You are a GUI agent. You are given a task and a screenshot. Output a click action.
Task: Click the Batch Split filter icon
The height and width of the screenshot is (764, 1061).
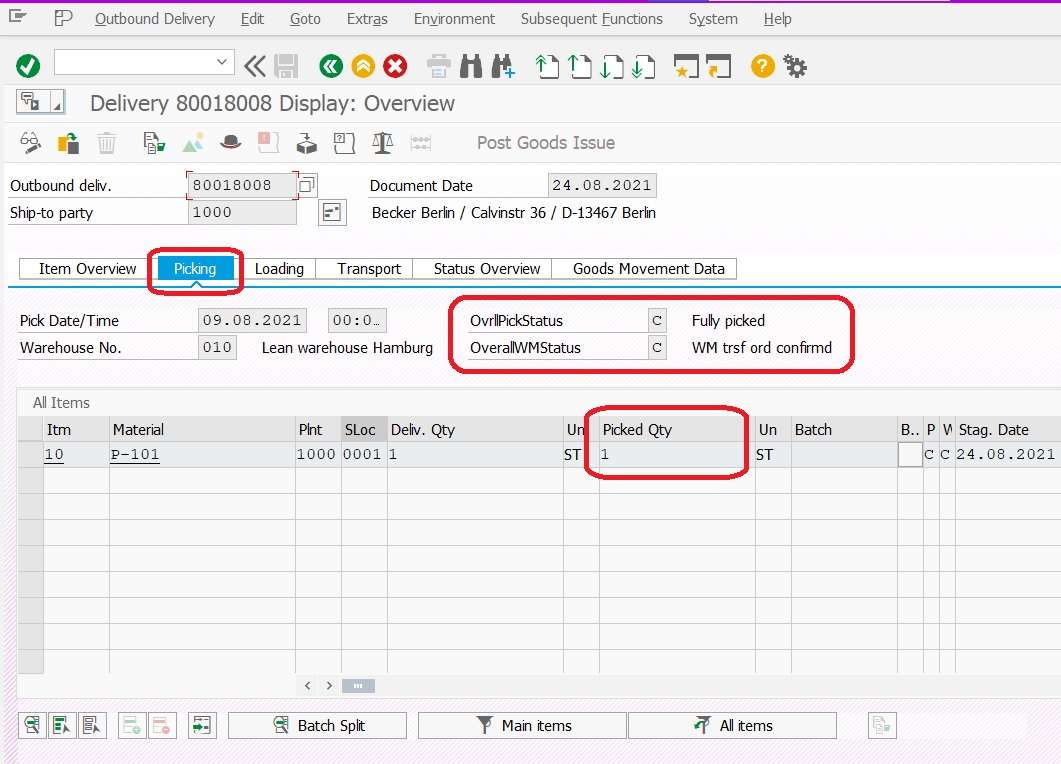coord(281,724)
